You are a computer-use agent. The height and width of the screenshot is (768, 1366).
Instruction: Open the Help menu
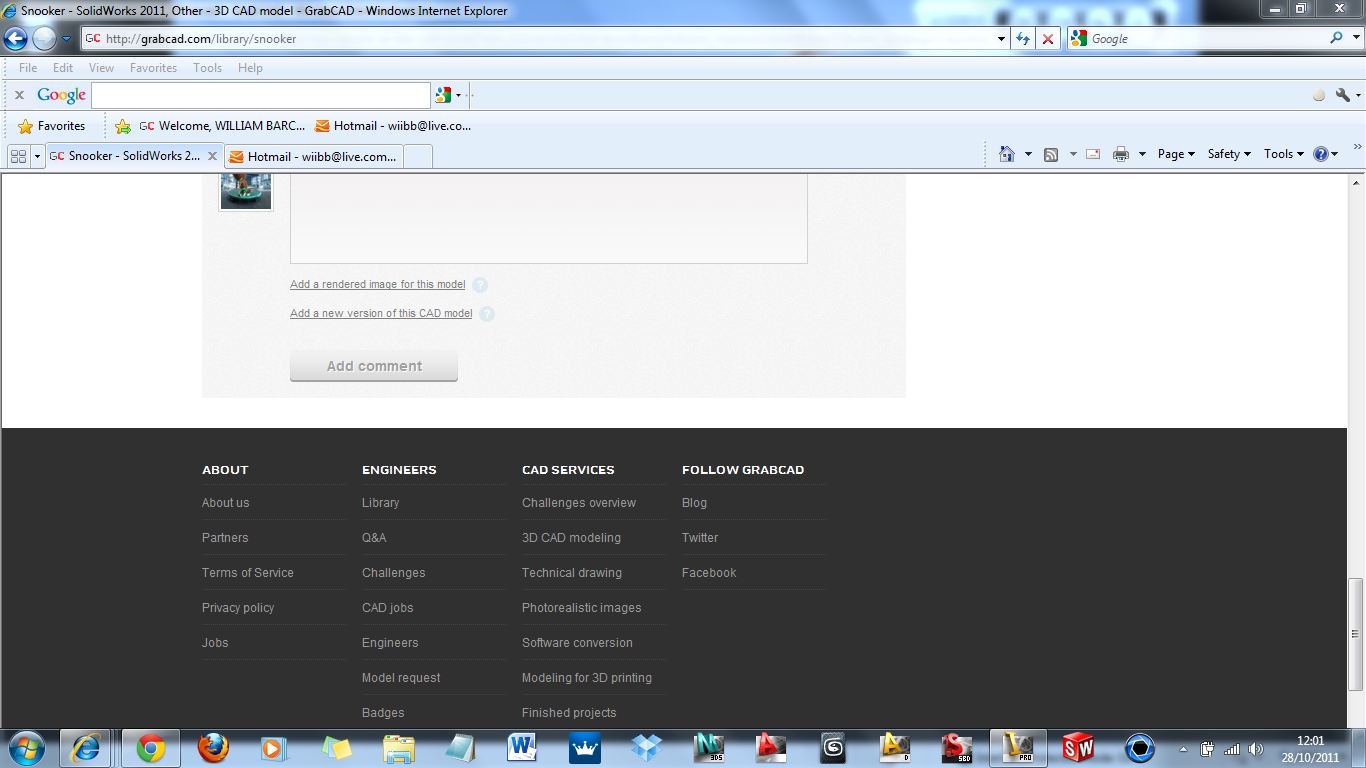(250, 68)
